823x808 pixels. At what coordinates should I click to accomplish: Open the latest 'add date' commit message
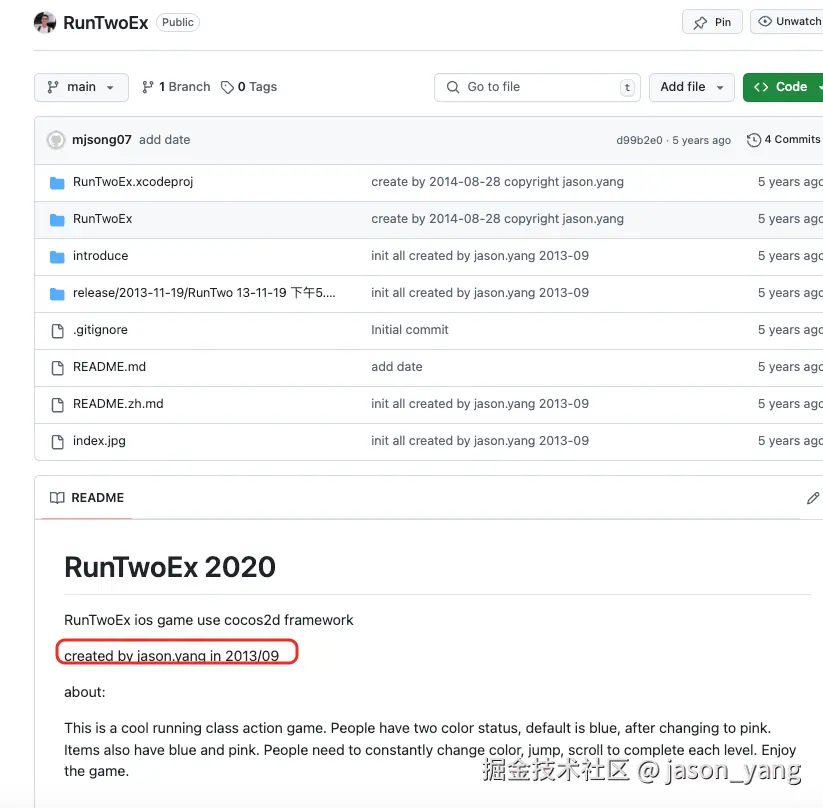click(x=164, y=140)
